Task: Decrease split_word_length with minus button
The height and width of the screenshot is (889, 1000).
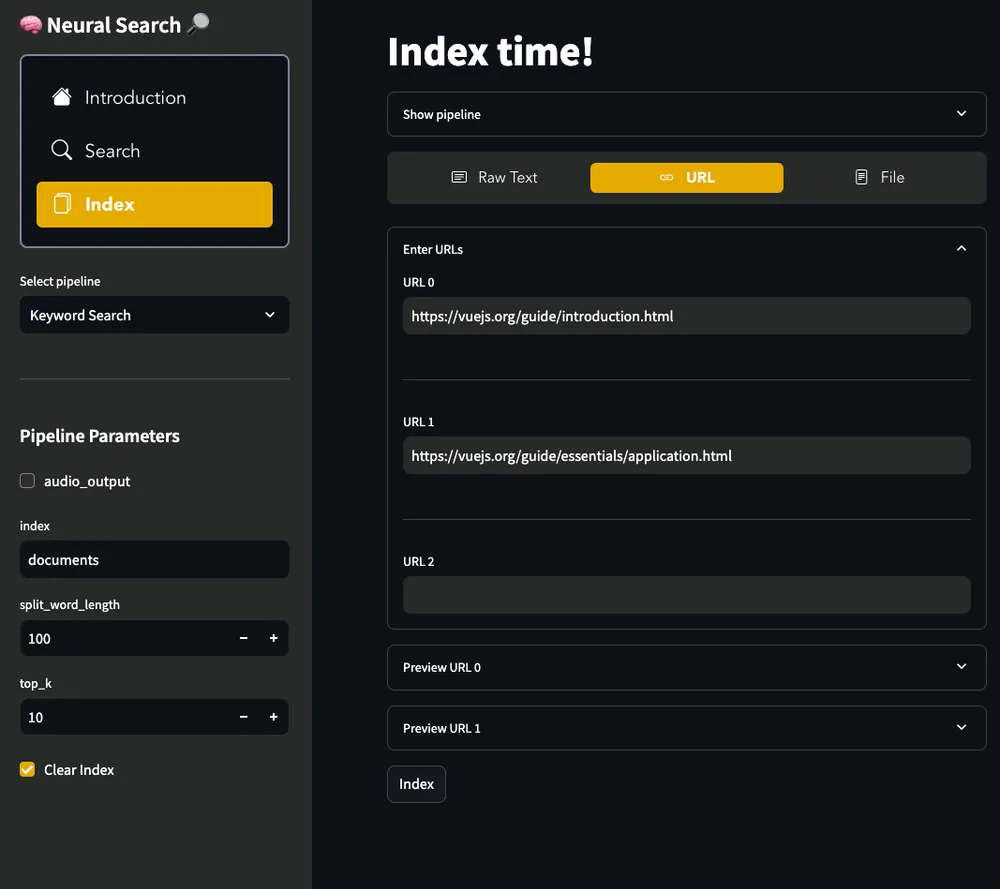Action: [x=244, y=638]
